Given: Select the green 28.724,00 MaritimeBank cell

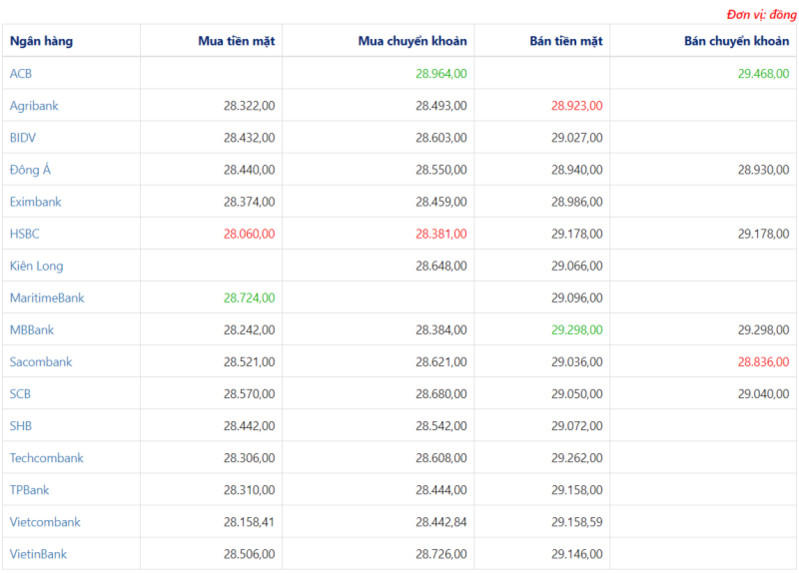Looking at the screenshot, I should tap(249, 298).
